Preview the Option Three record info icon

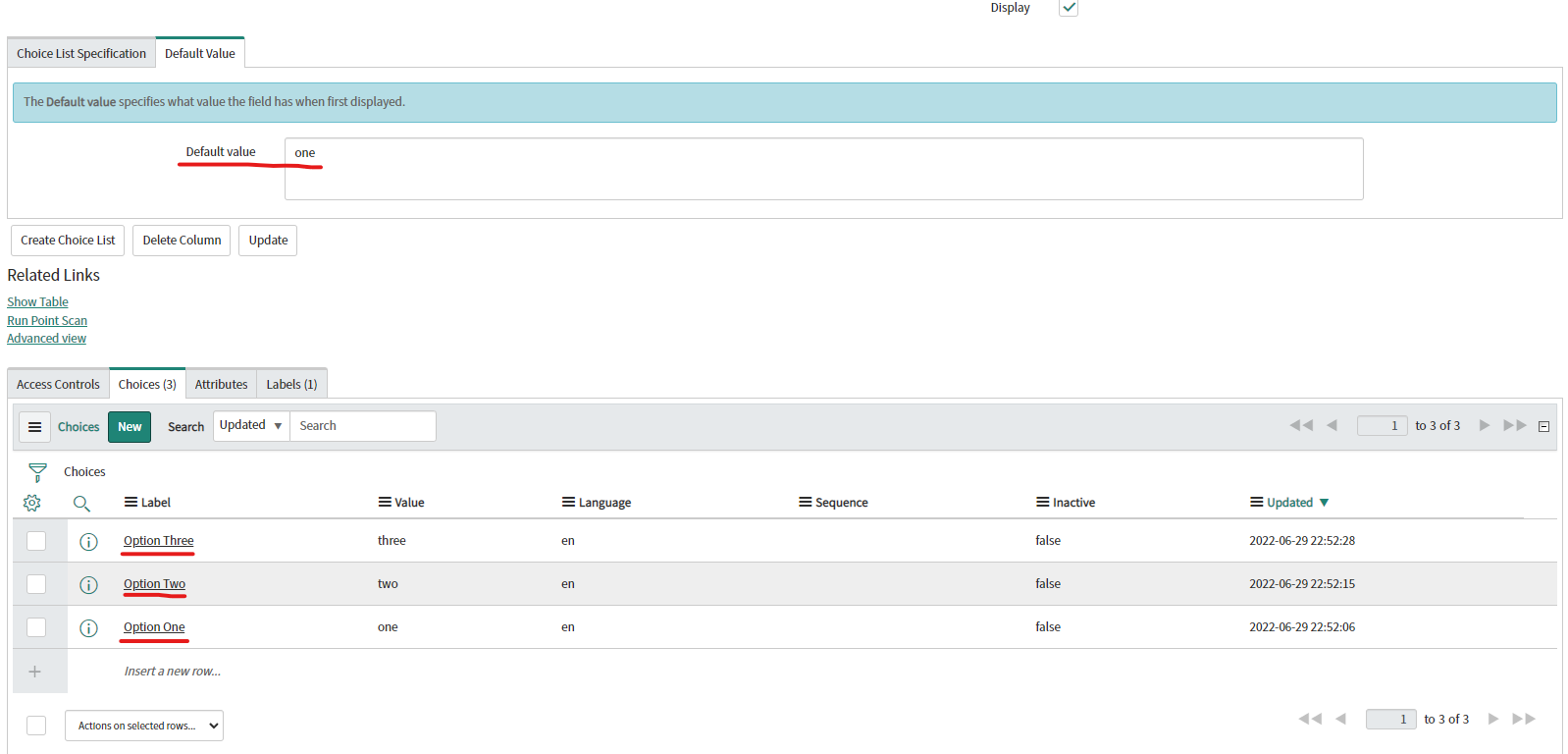(x=88, y=542)
